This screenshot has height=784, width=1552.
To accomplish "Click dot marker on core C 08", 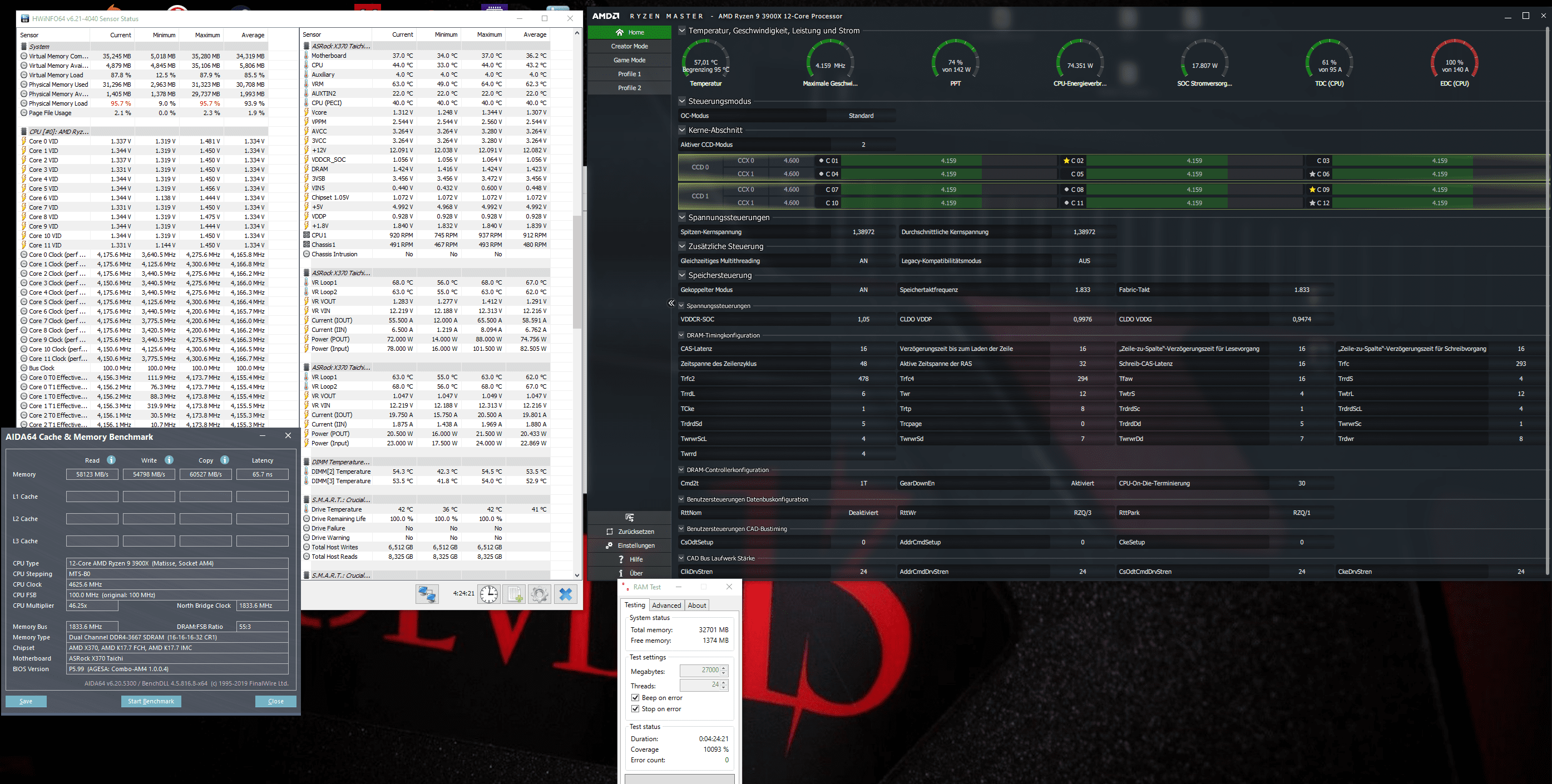I will point(1067,190).
